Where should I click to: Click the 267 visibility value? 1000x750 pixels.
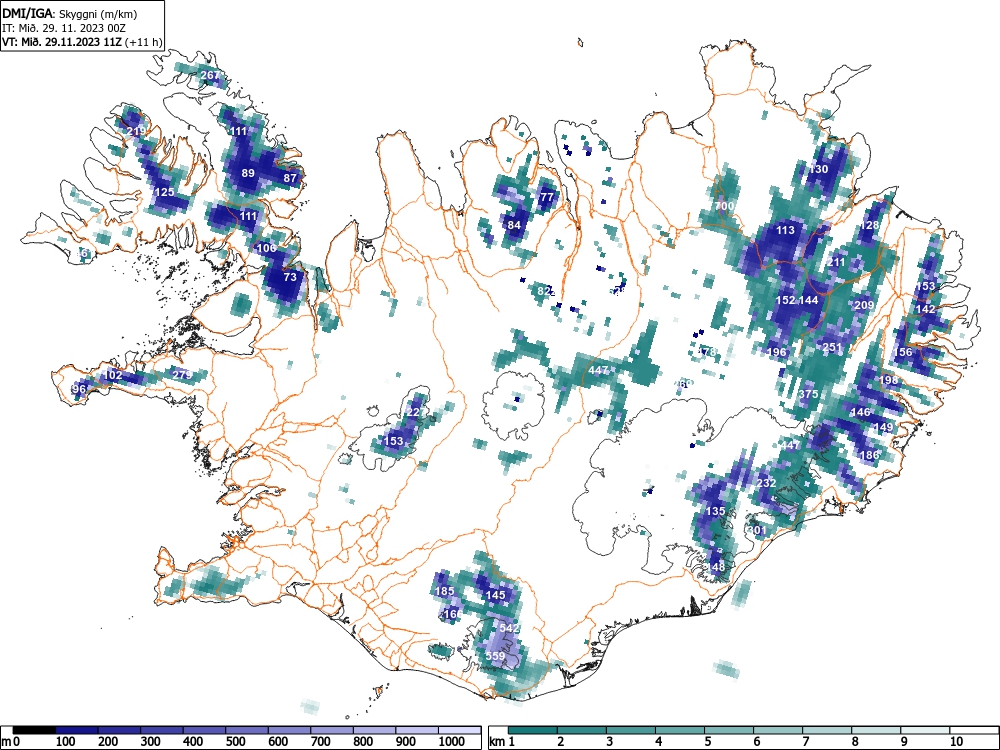coord(210,75)
